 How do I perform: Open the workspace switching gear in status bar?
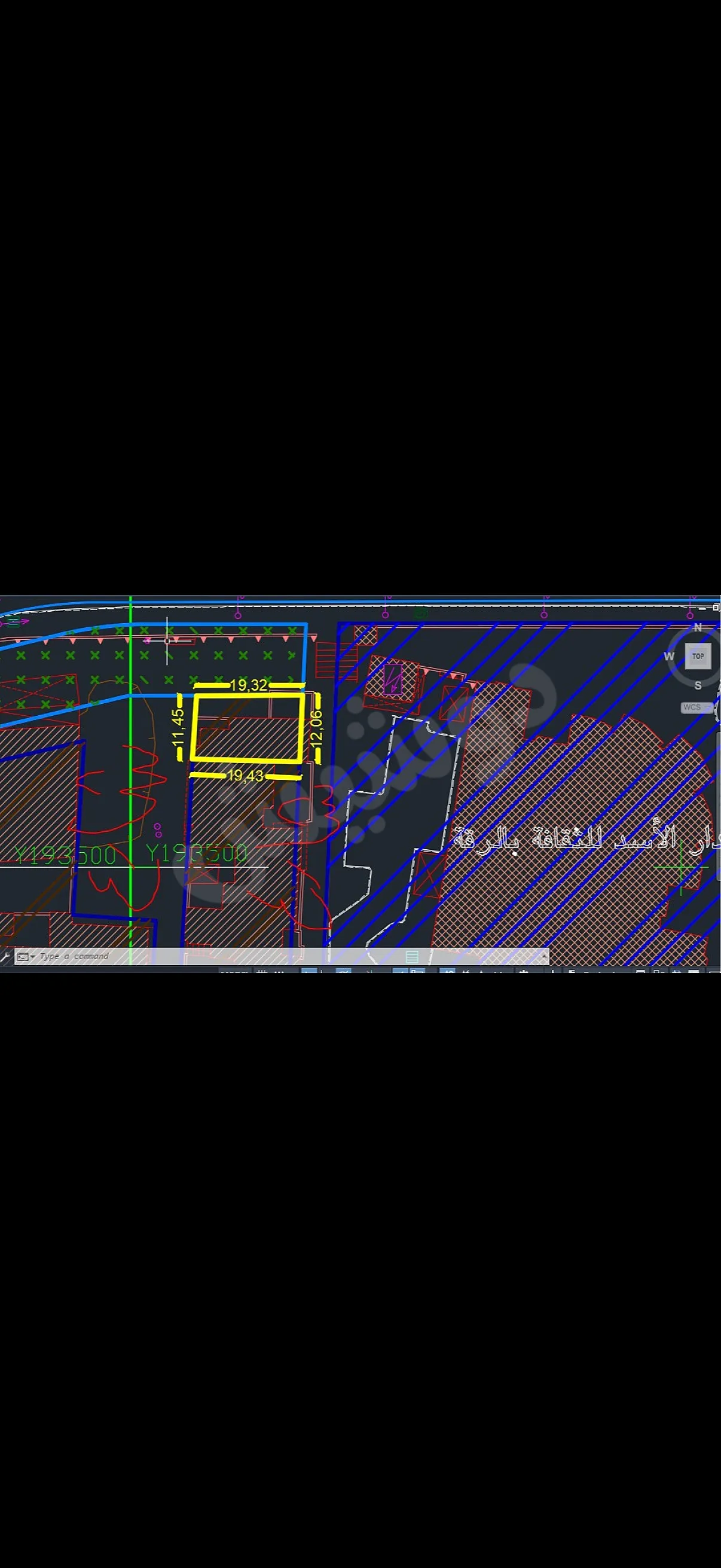[x=523, y=971]
